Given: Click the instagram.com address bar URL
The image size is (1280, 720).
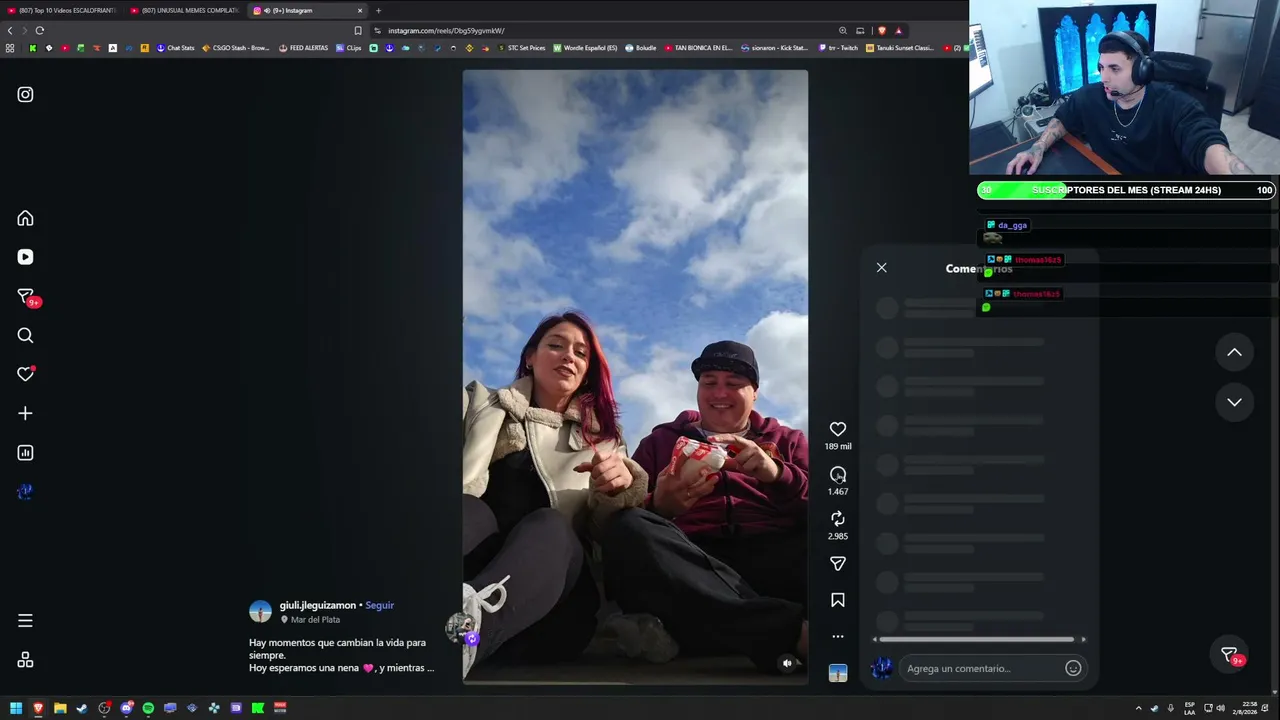Looking at the screenshot, I should [446, 31].
